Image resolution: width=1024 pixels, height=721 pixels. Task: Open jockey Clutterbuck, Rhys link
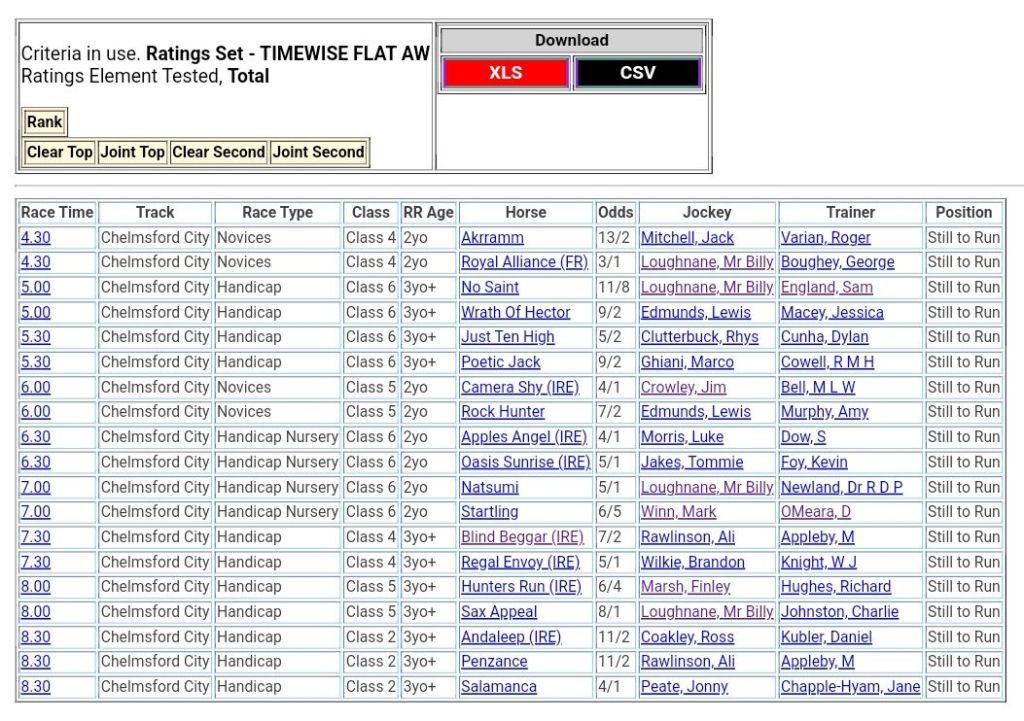(699, 337)
